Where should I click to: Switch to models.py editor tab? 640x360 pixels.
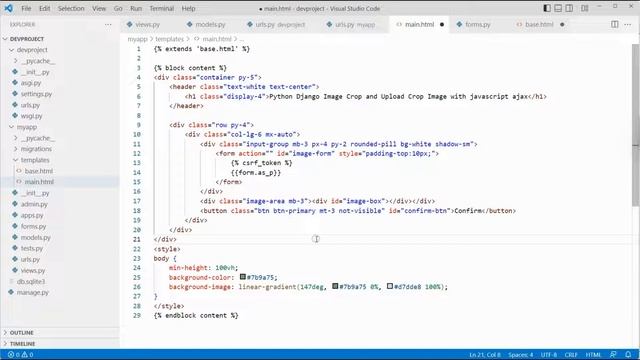(x=210, y=24)
